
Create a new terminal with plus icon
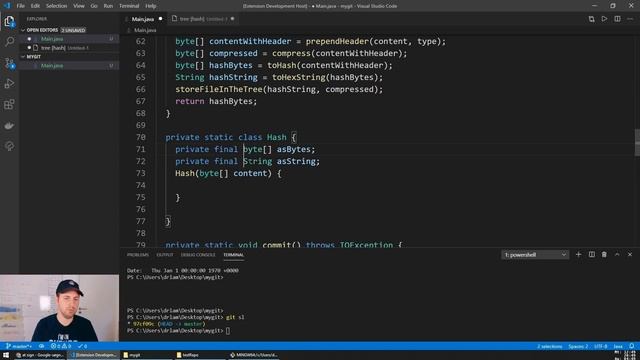click(578, 255)
